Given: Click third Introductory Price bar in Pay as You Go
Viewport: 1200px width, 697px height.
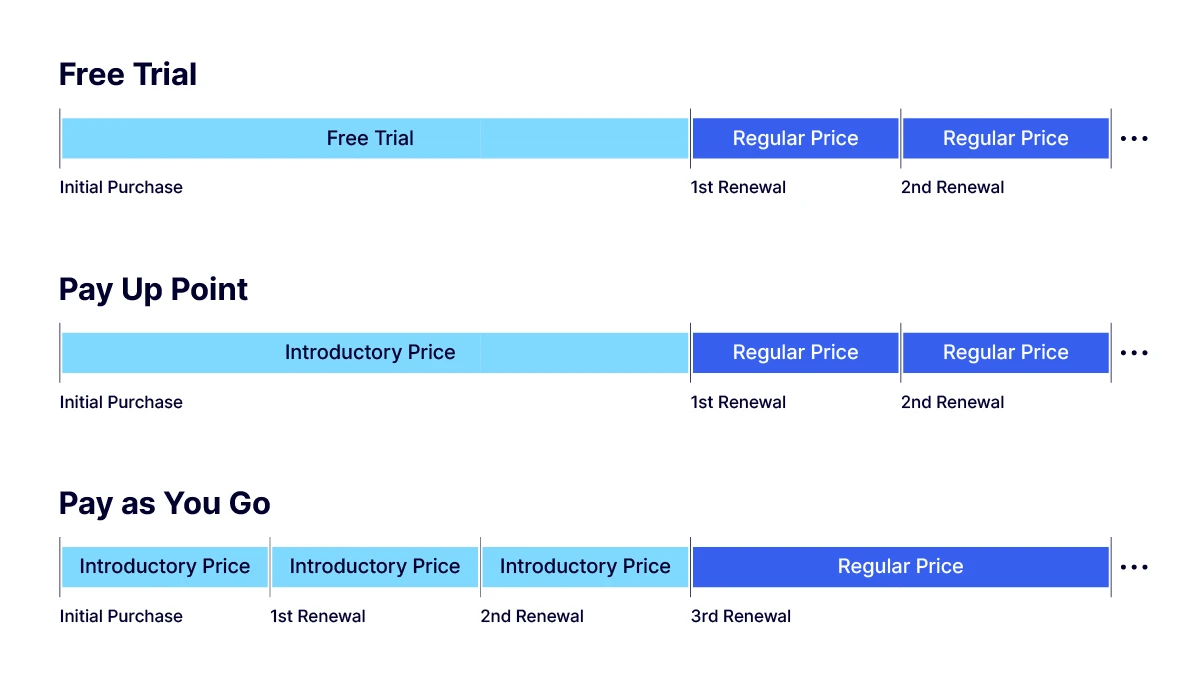Looking at the screenshot, I should tap(585, 567).
